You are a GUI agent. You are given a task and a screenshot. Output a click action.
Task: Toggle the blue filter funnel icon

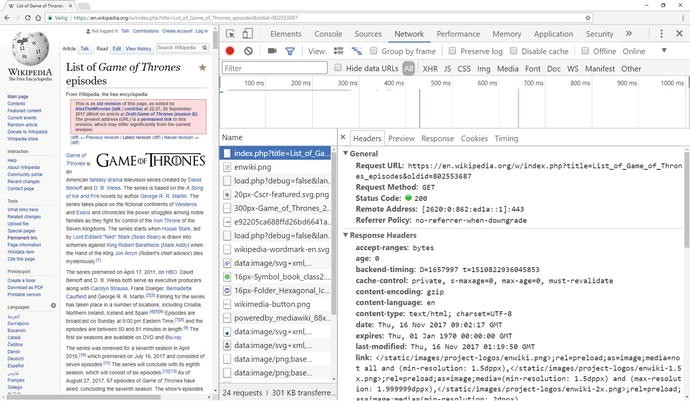pyautogui.click(x=290, y=52)
